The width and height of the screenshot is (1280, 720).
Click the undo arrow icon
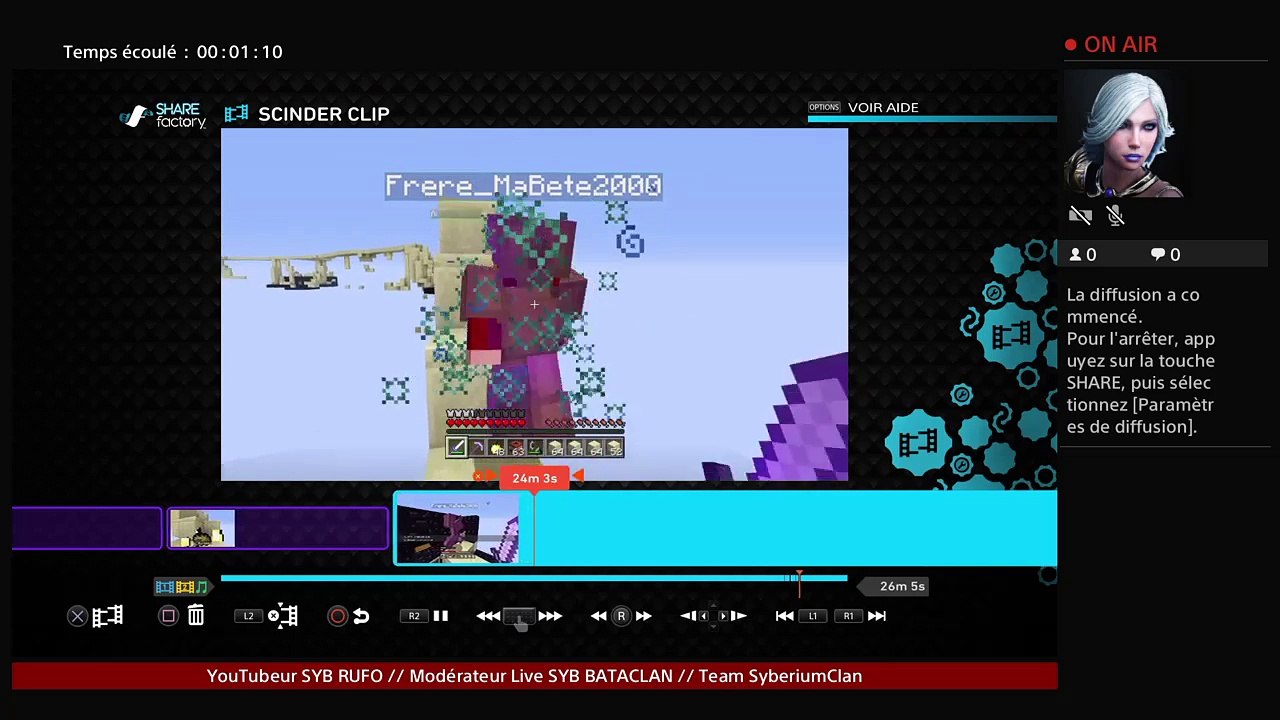click(x=361, y=616)
